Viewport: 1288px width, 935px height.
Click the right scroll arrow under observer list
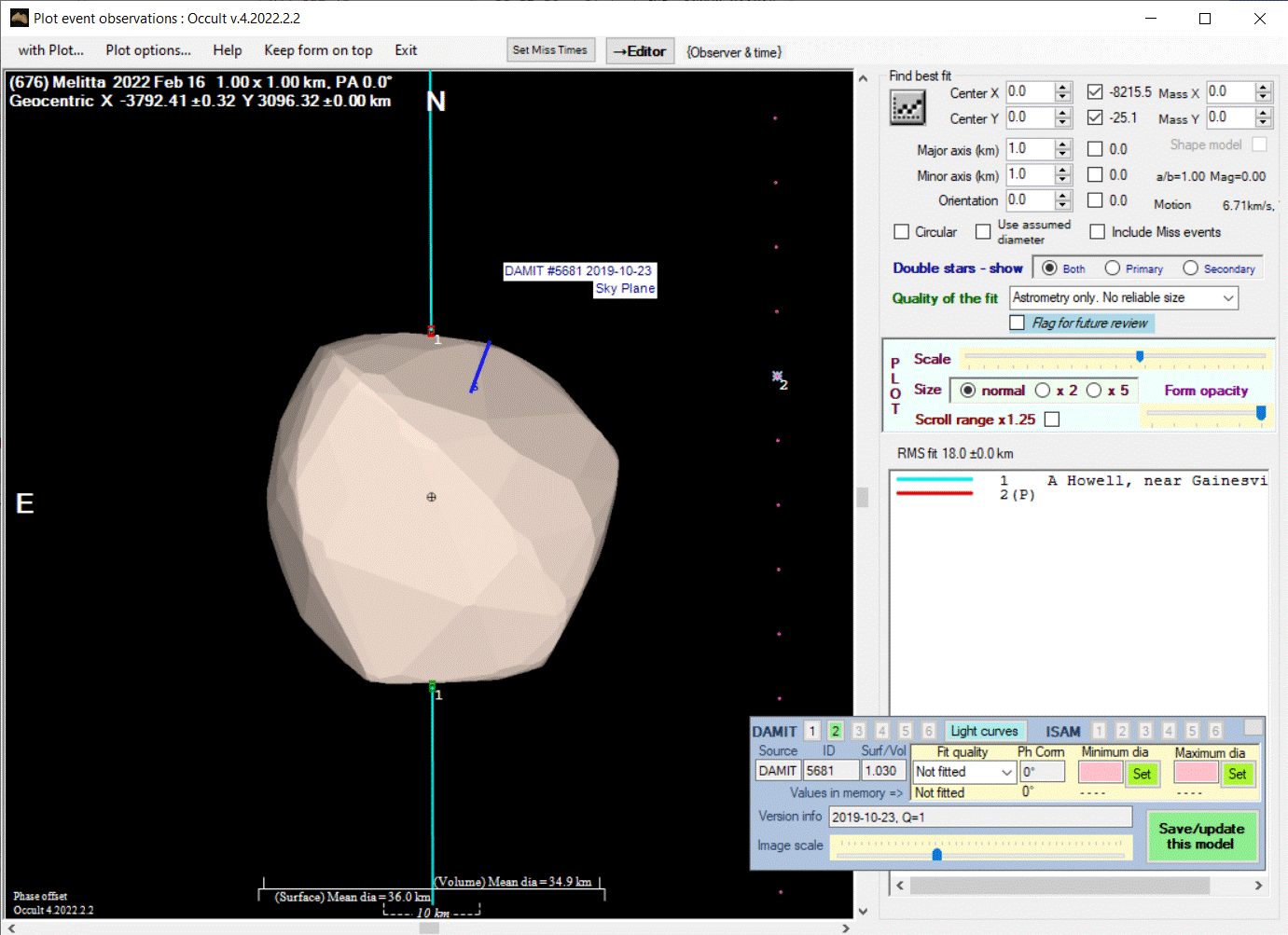pos(1258,886)
